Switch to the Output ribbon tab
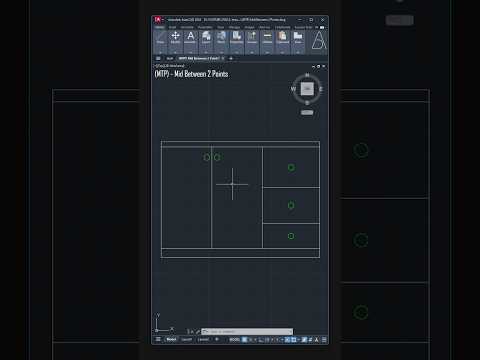Viewport: 480px width, 360px height. tap(250, 27)
